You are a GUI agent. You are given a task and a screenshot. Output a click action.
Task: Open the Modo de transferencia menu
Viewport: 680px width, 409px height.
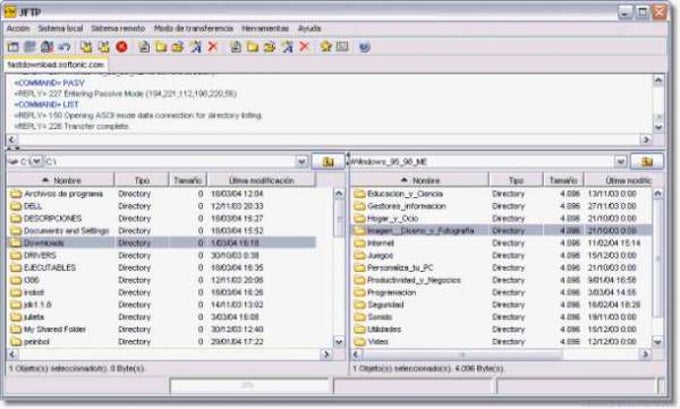tap(193, 28)
